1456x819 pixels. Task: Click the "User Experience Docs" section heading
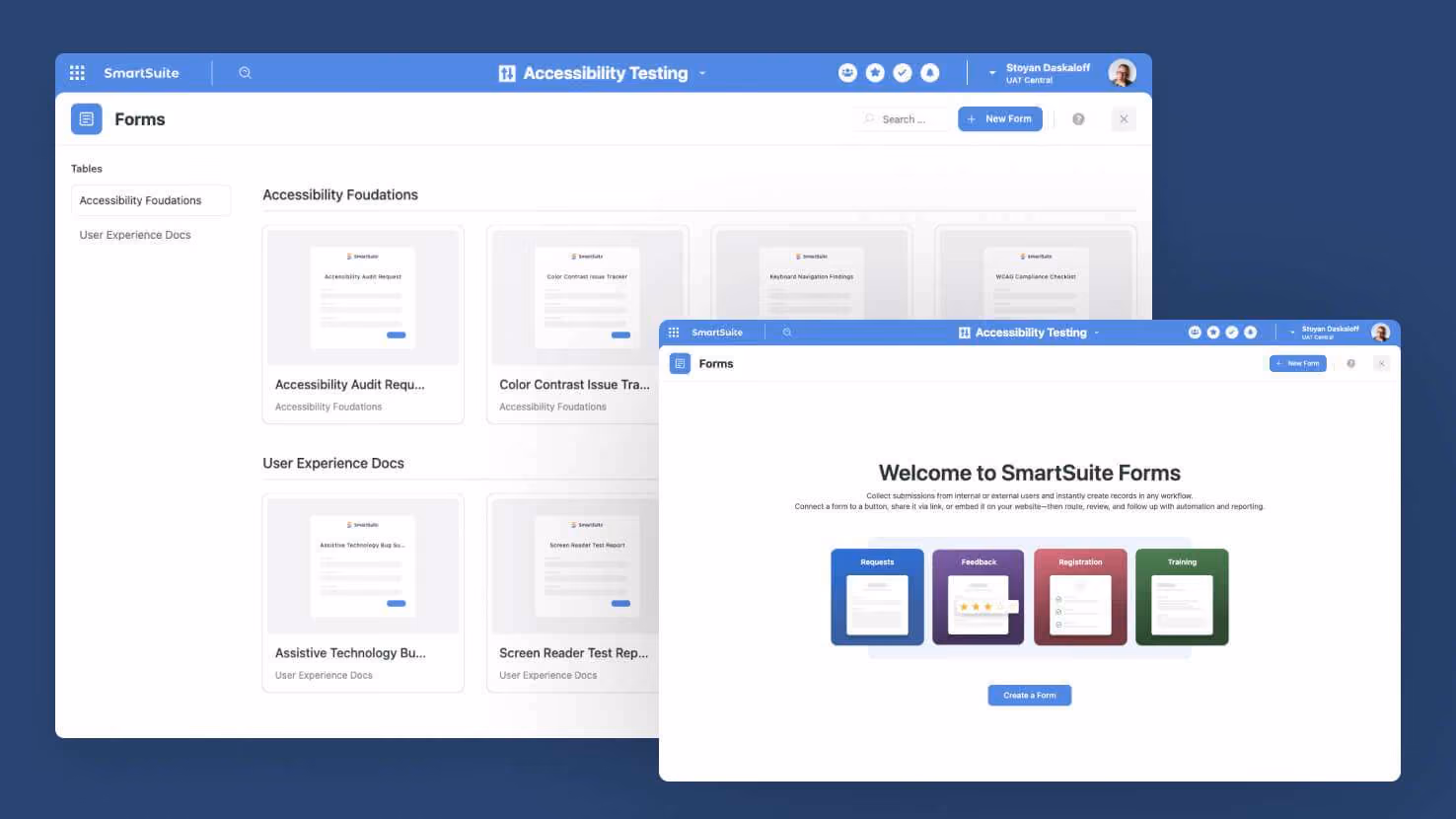333,464
